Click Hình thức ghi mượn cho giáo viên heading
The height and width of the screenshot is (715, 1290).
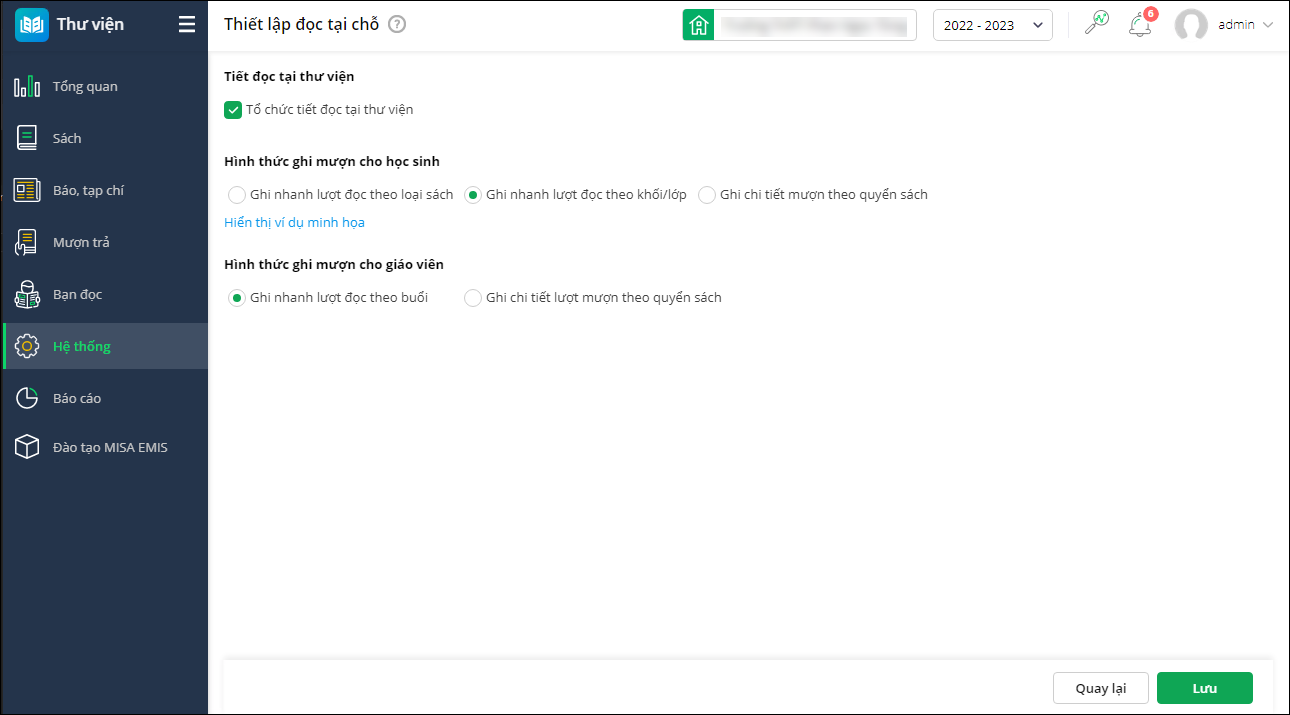click(x=334, y=264)
